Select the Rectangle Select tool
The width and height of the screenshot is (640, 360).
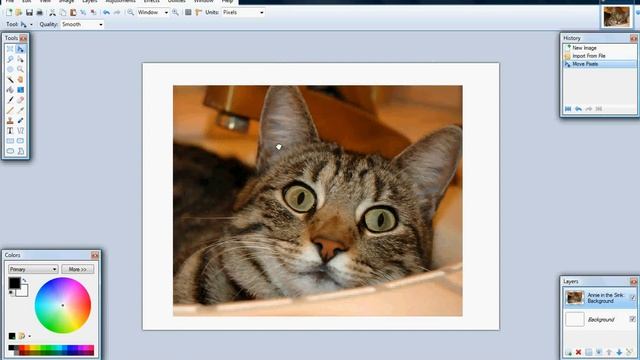click(x=10, y=49)
